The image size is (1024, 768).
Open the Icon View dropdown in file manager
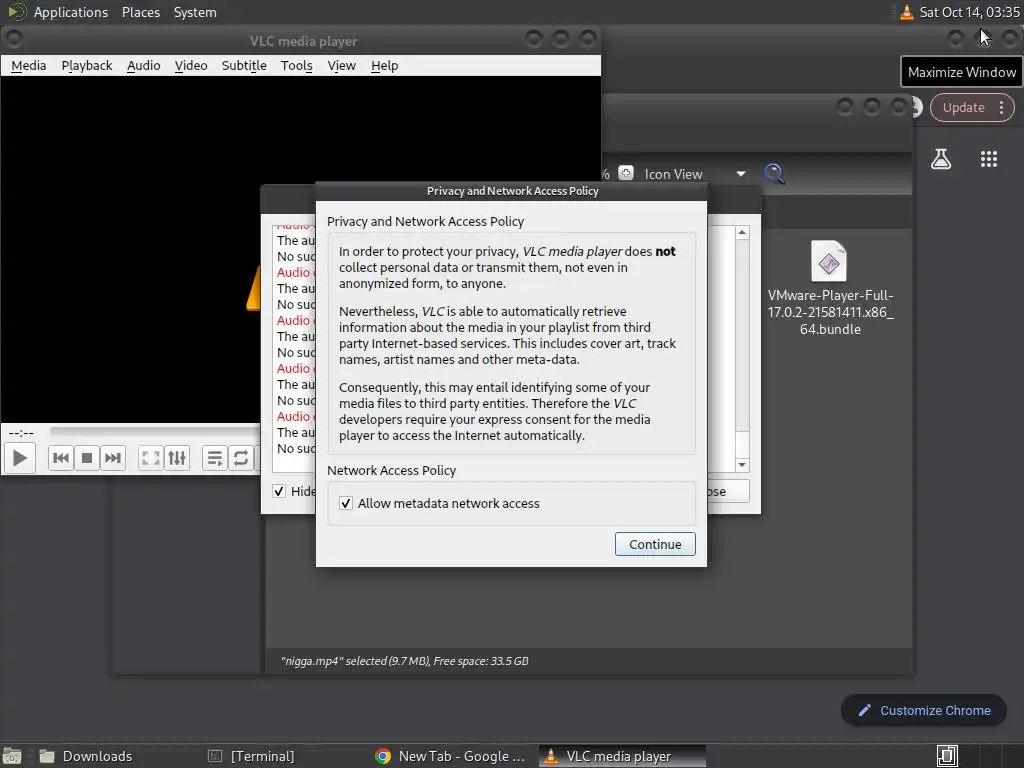(694, 174)
